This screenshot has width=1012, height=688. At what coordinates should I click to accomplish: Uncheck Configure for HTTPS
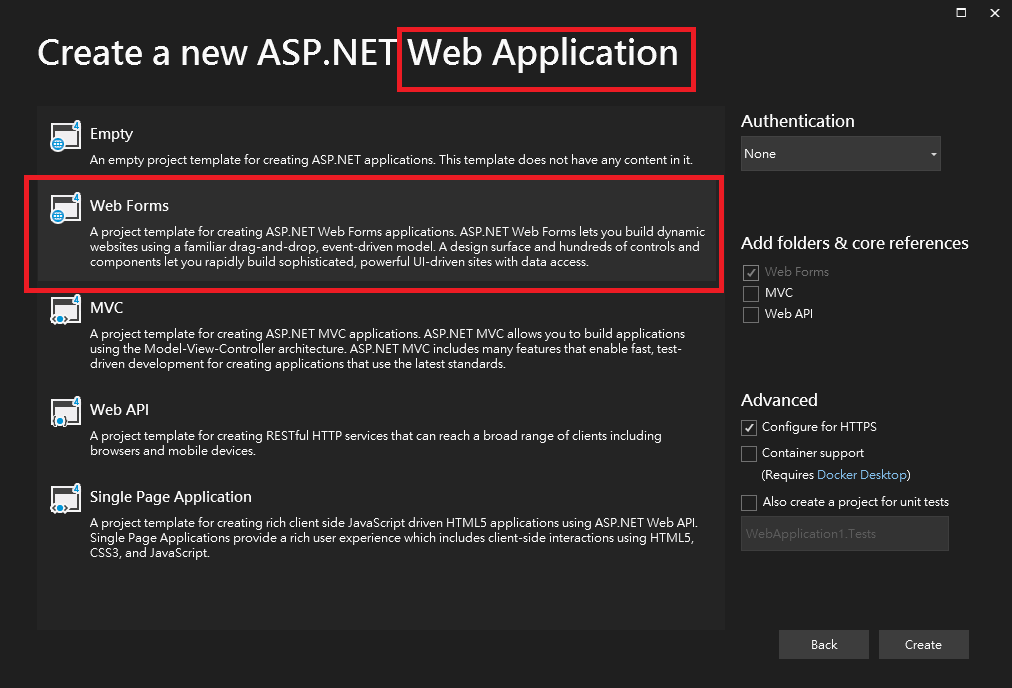749,427
